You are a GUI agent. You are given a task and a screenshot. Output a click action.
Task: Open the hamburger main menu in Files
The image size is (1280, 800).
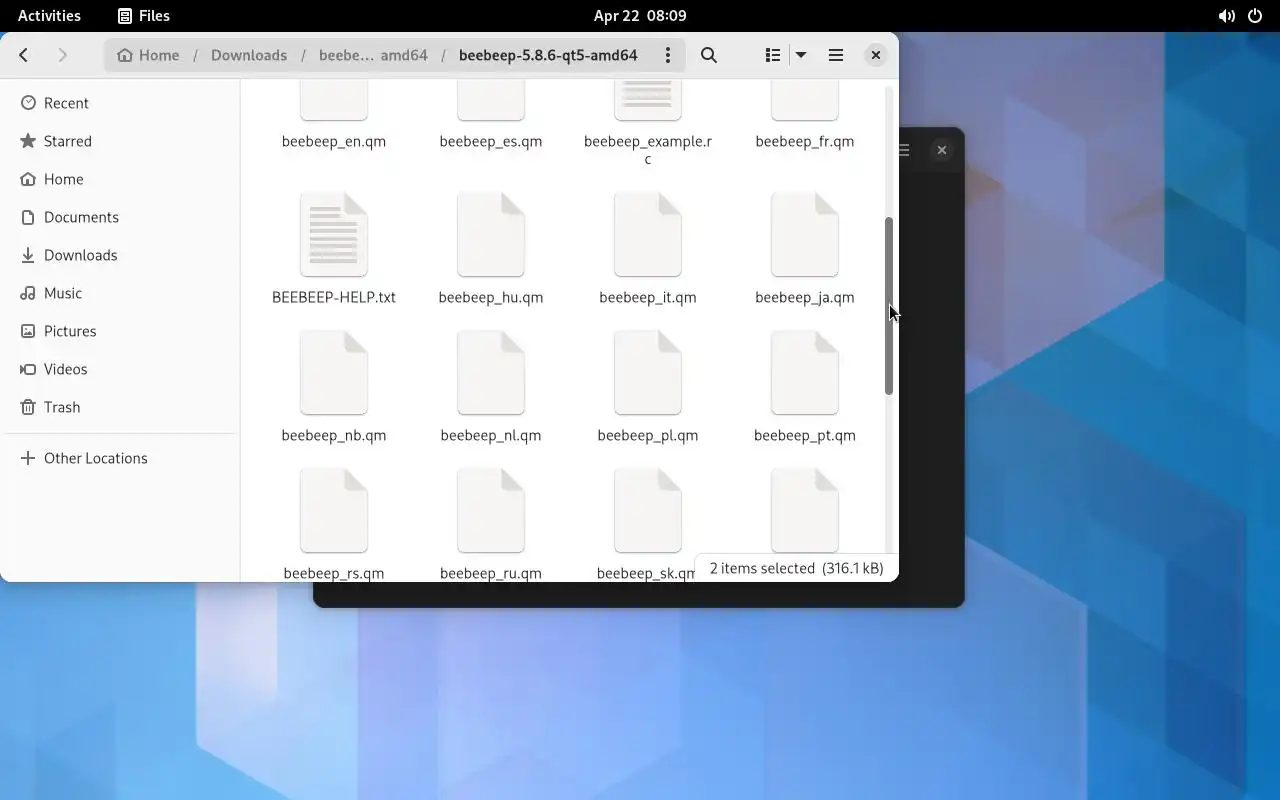click(836, 55)
